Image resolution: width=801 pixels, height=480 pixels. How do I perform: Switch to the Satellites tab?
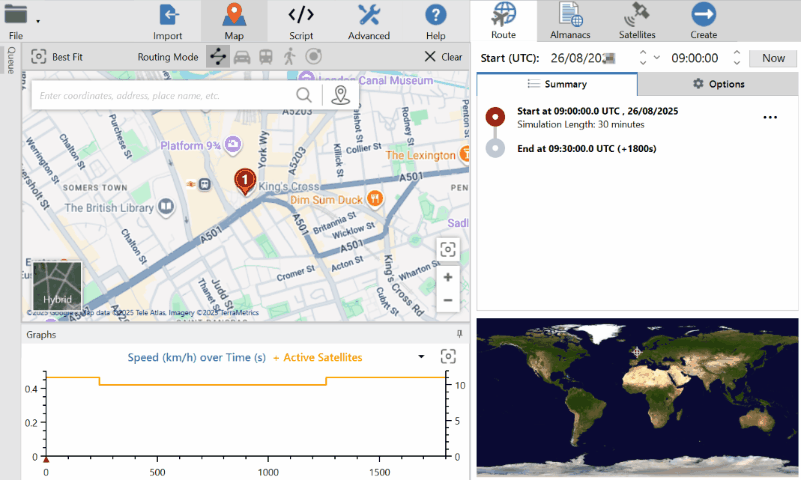[637, 20]
